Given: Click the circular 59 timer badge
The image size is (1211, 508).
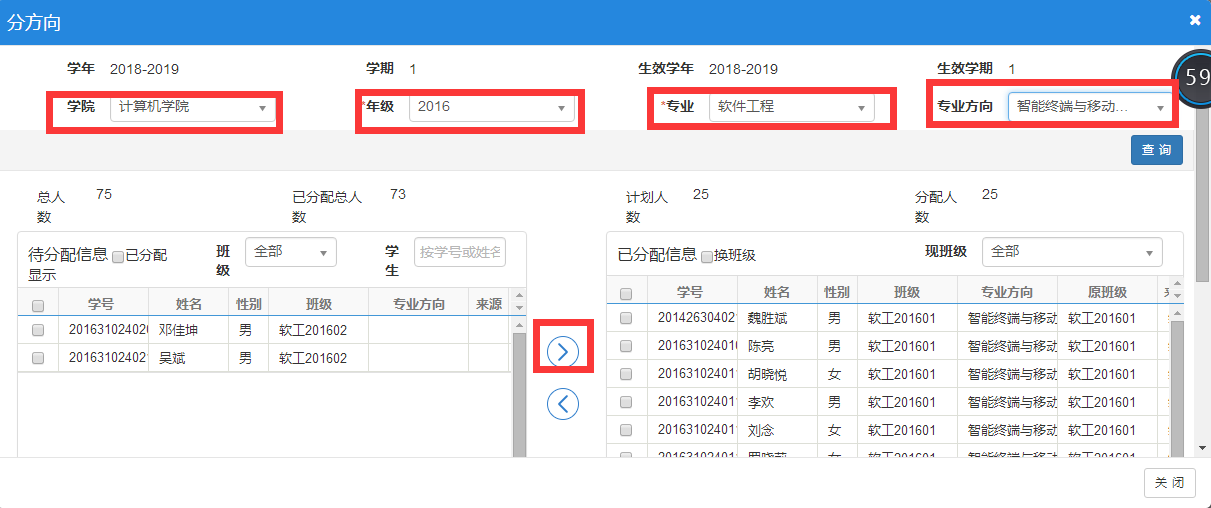Looking at the screenshot, I should pos(1194,78).
